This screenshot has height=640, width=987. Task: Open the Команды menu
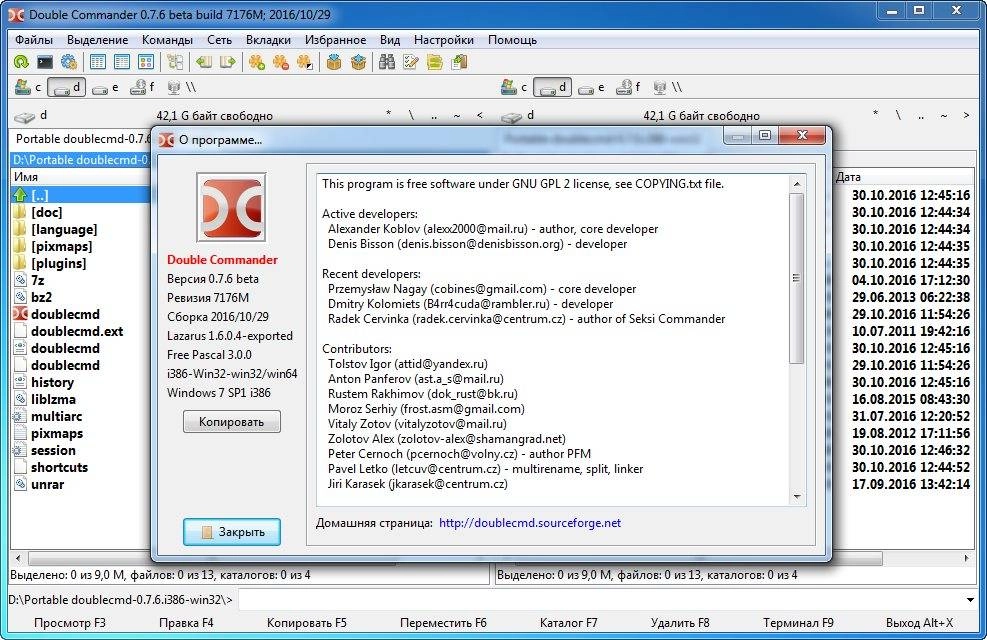(x=167, y=40)
